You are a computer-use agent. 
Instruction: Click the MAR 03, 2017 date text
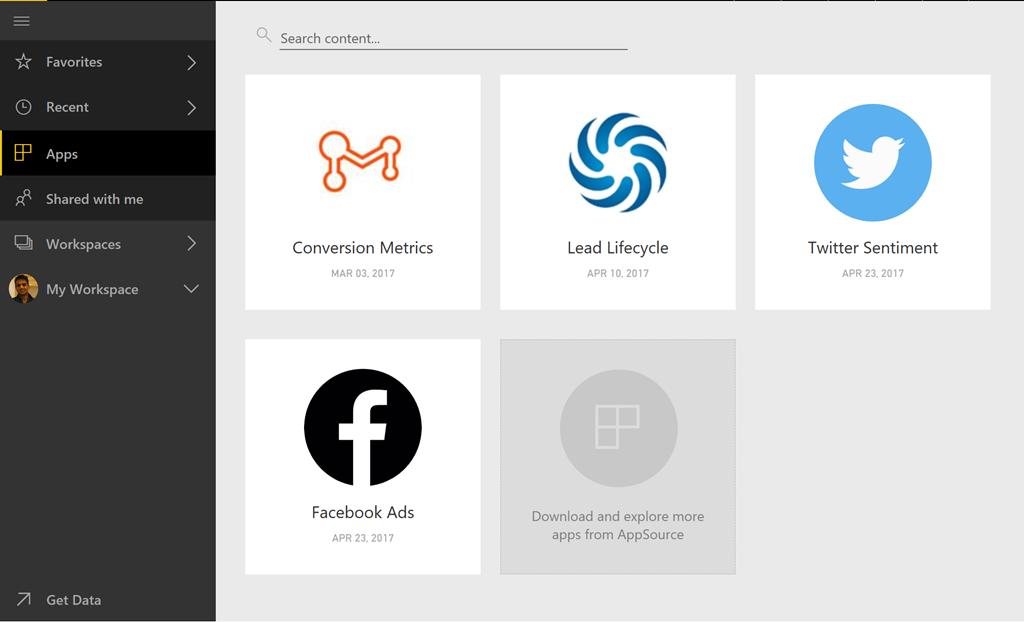click(x=362, y=273)
